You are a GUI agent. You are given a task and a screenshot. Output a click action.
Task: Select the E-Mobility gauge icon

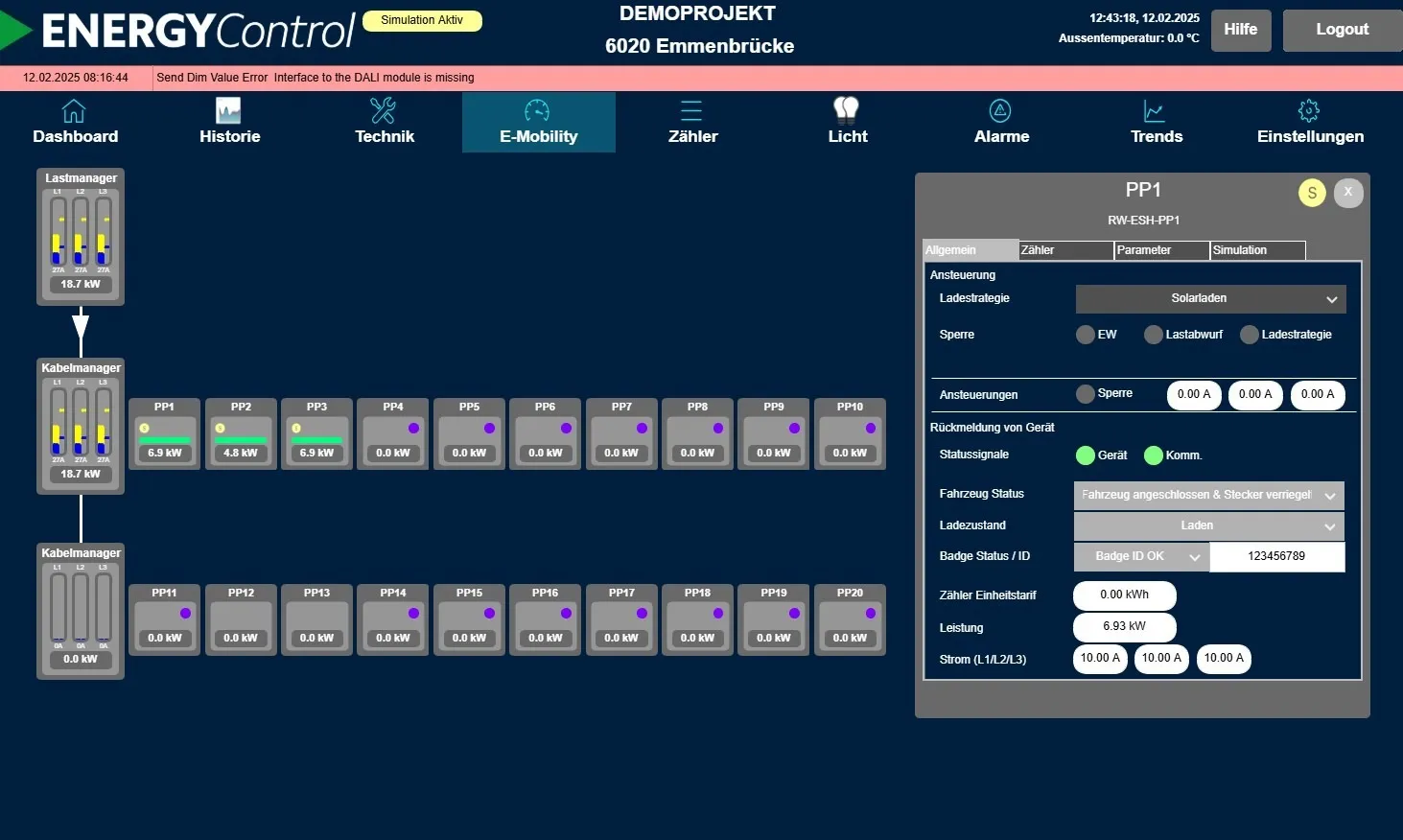click(537, 111)
